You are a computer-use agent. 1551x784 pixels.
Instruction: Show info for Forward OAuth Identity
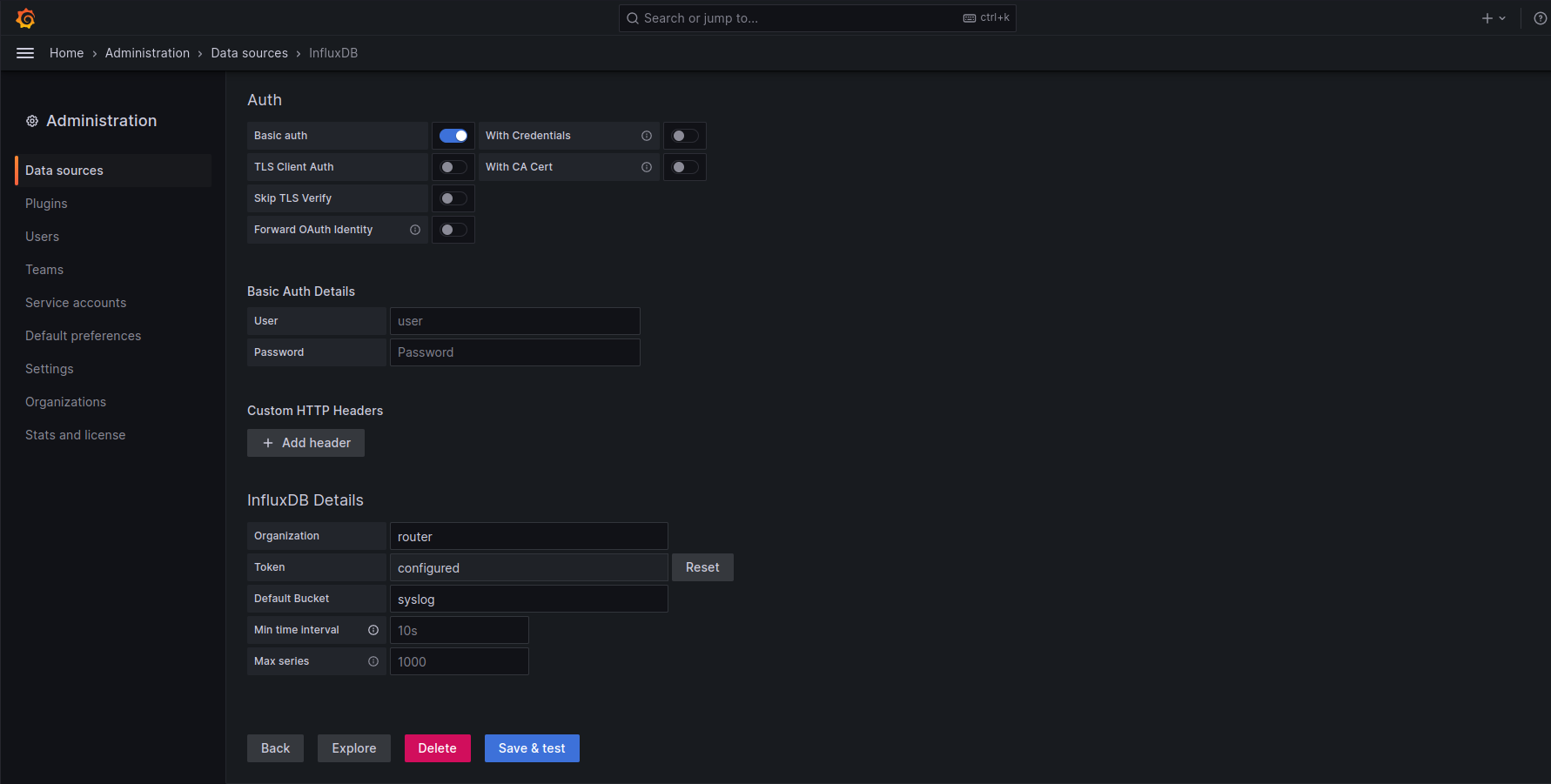click(x=415, y=230)
